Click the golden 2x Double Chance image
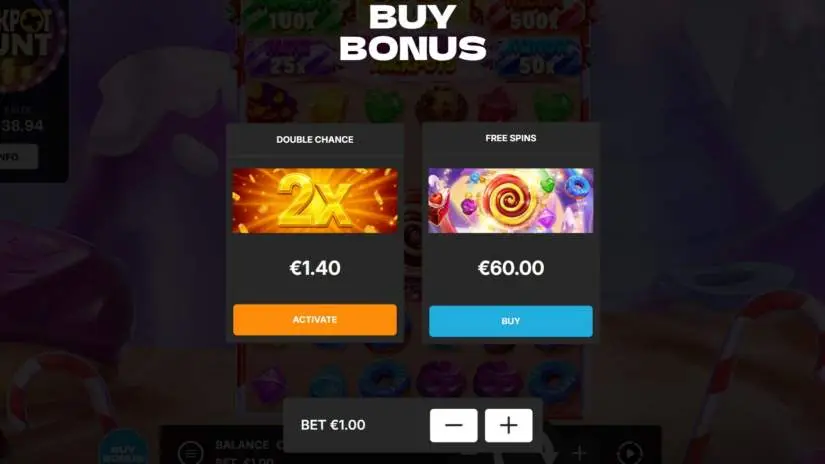The width and height of the screenshot is (825, 464). coord(315,200)
